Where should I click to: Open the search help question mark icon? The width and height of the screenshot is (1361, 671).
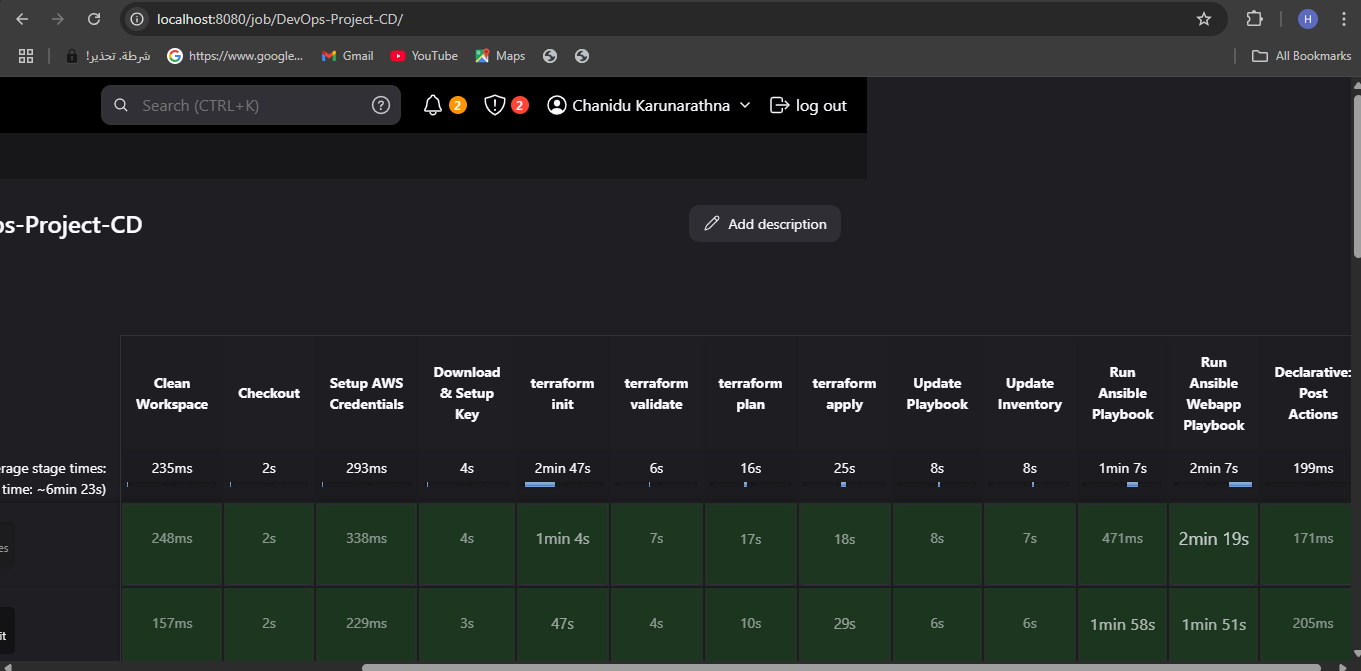381,105
